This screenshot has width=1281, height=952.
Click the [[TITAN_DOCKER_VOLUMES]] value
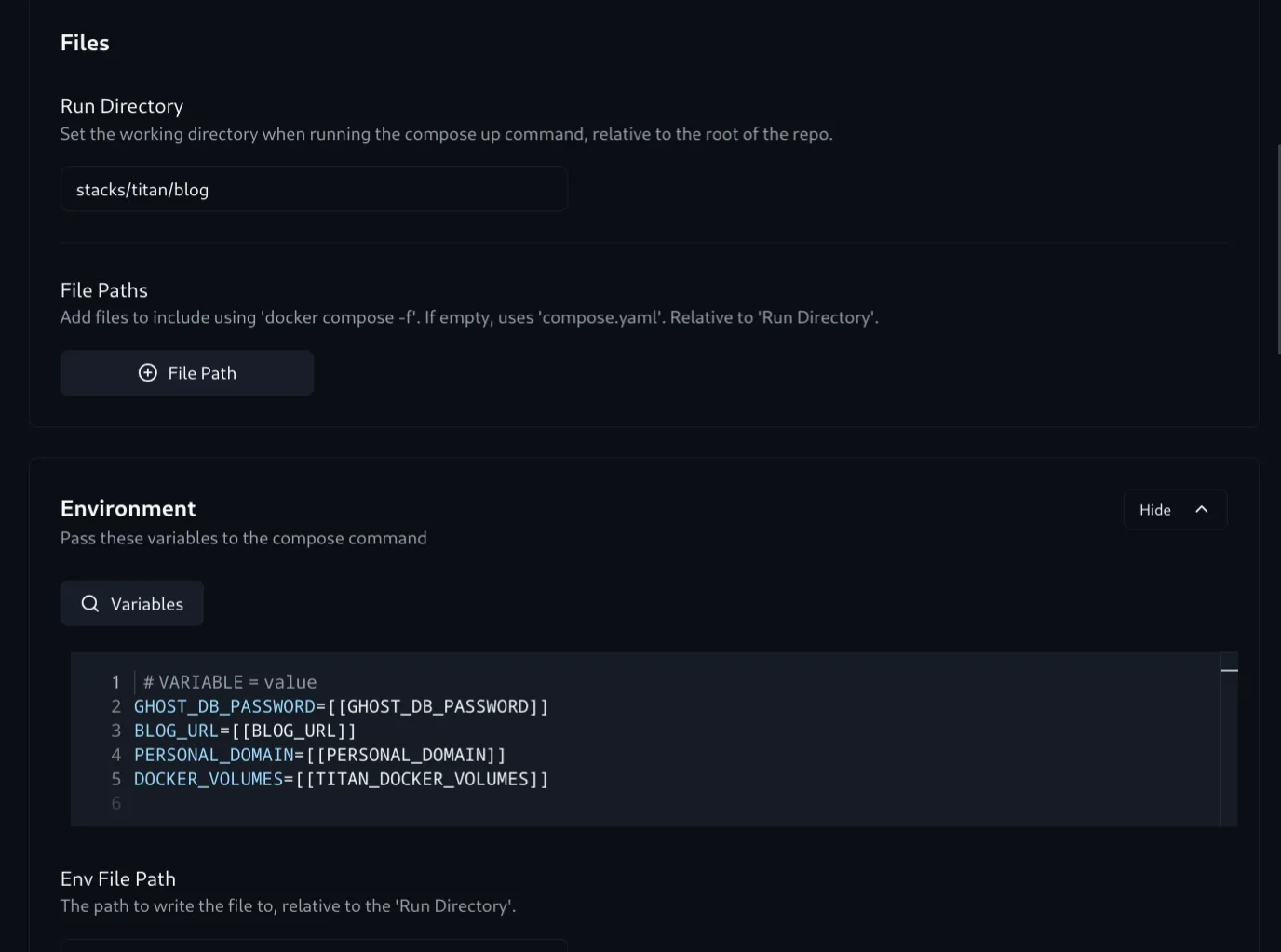click(x=422, y=779)
